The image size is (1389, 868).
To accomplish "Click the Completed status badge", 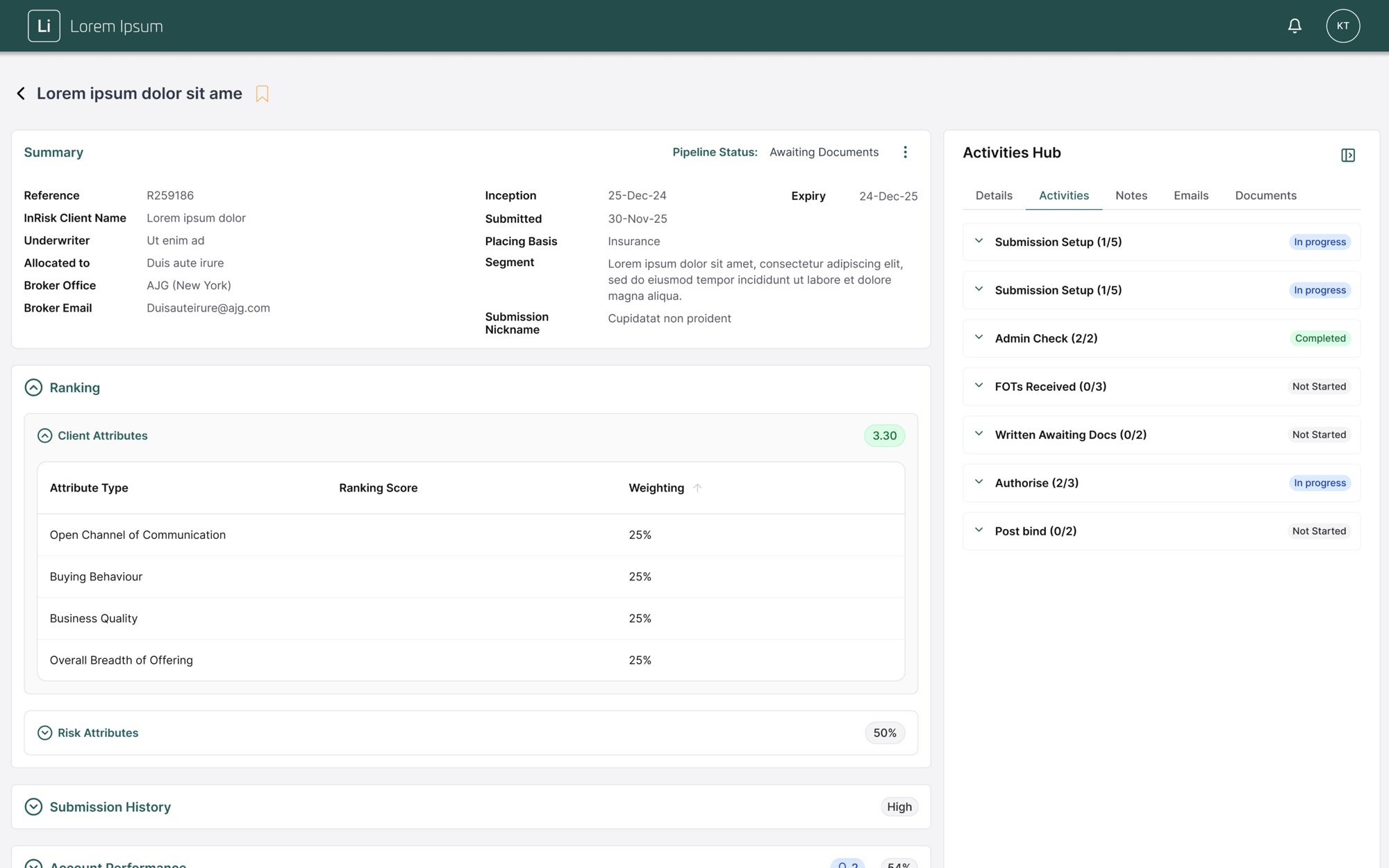I will pos(1320,338).
